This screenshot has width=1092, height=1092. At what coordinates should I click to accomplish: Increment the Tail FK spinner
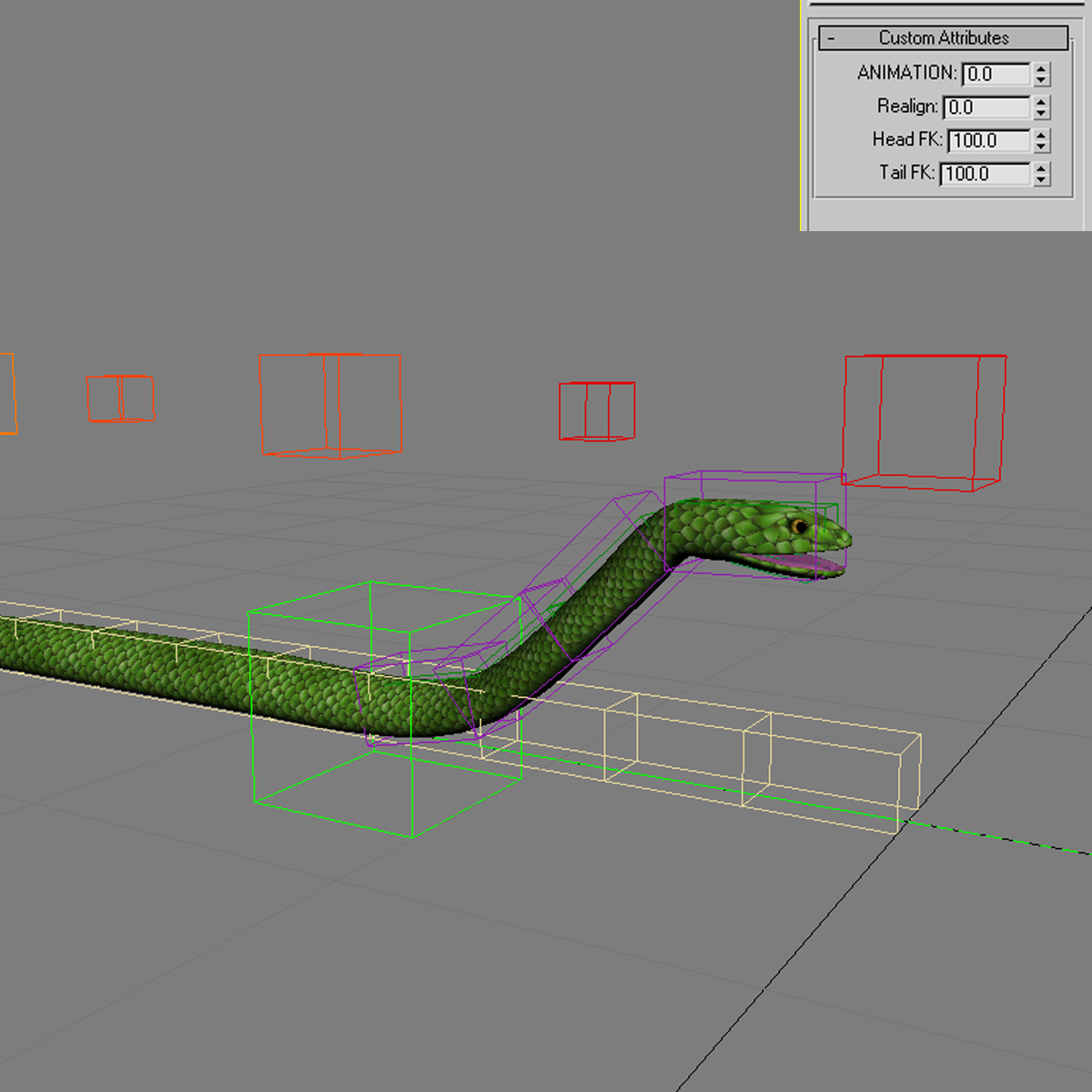pyautogui.click(x=1042, y=169)
